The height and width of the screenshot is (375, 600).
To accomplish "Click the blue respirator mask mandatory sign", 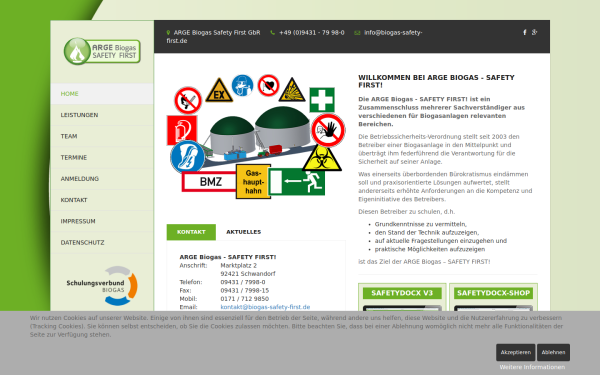I will pyautogui.click(x=243, y=85).
